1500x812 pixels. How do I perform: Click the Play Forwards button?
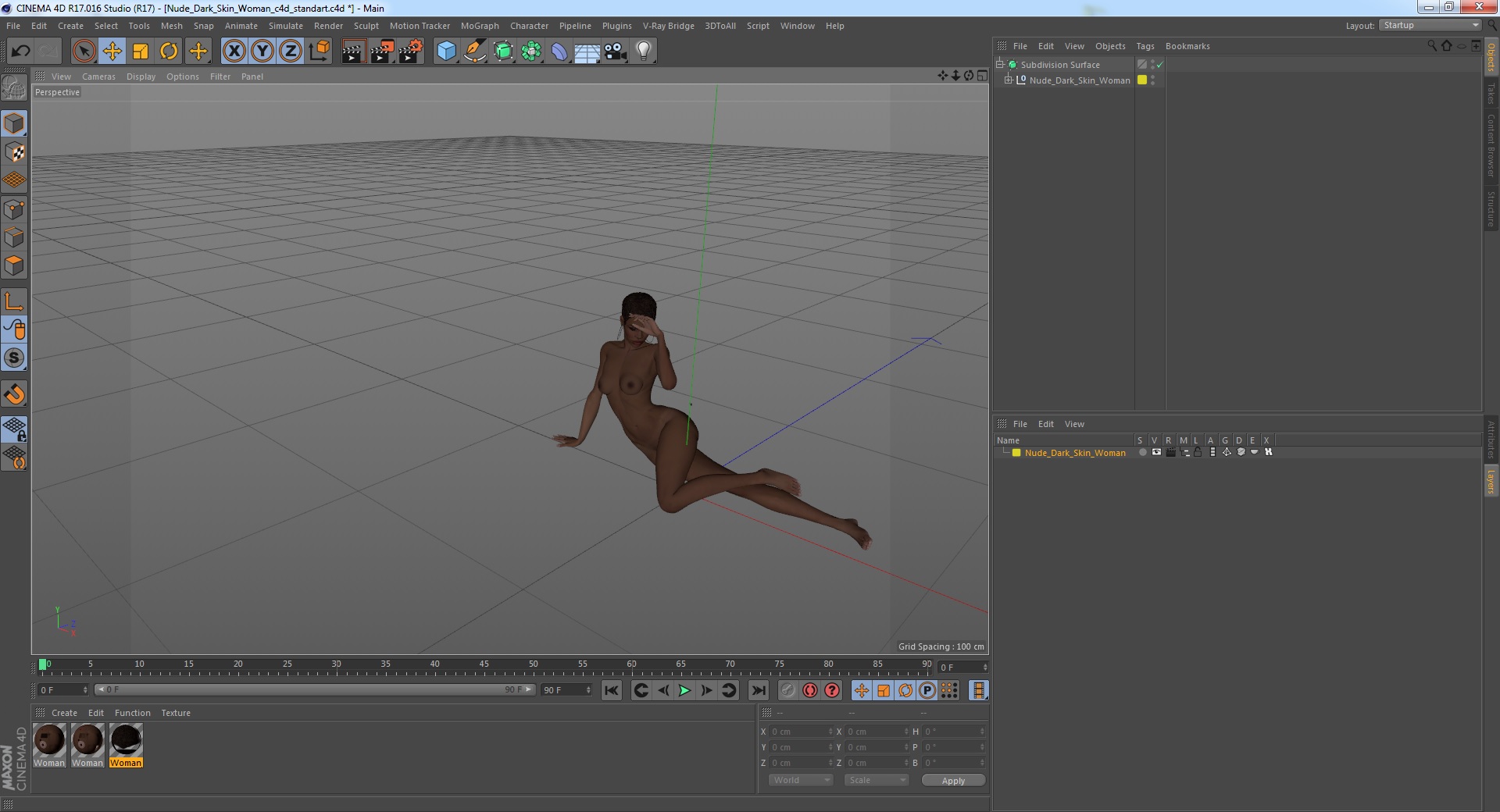tap(684, 690)
